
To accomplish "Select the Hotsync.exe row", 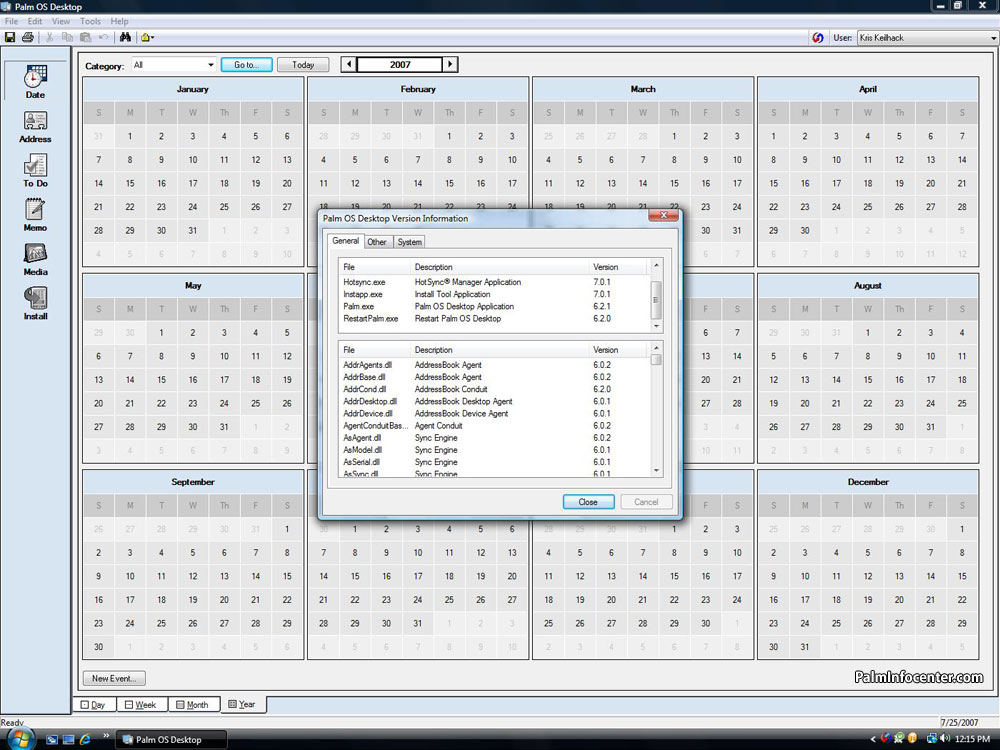I will (x=495, y=282).
